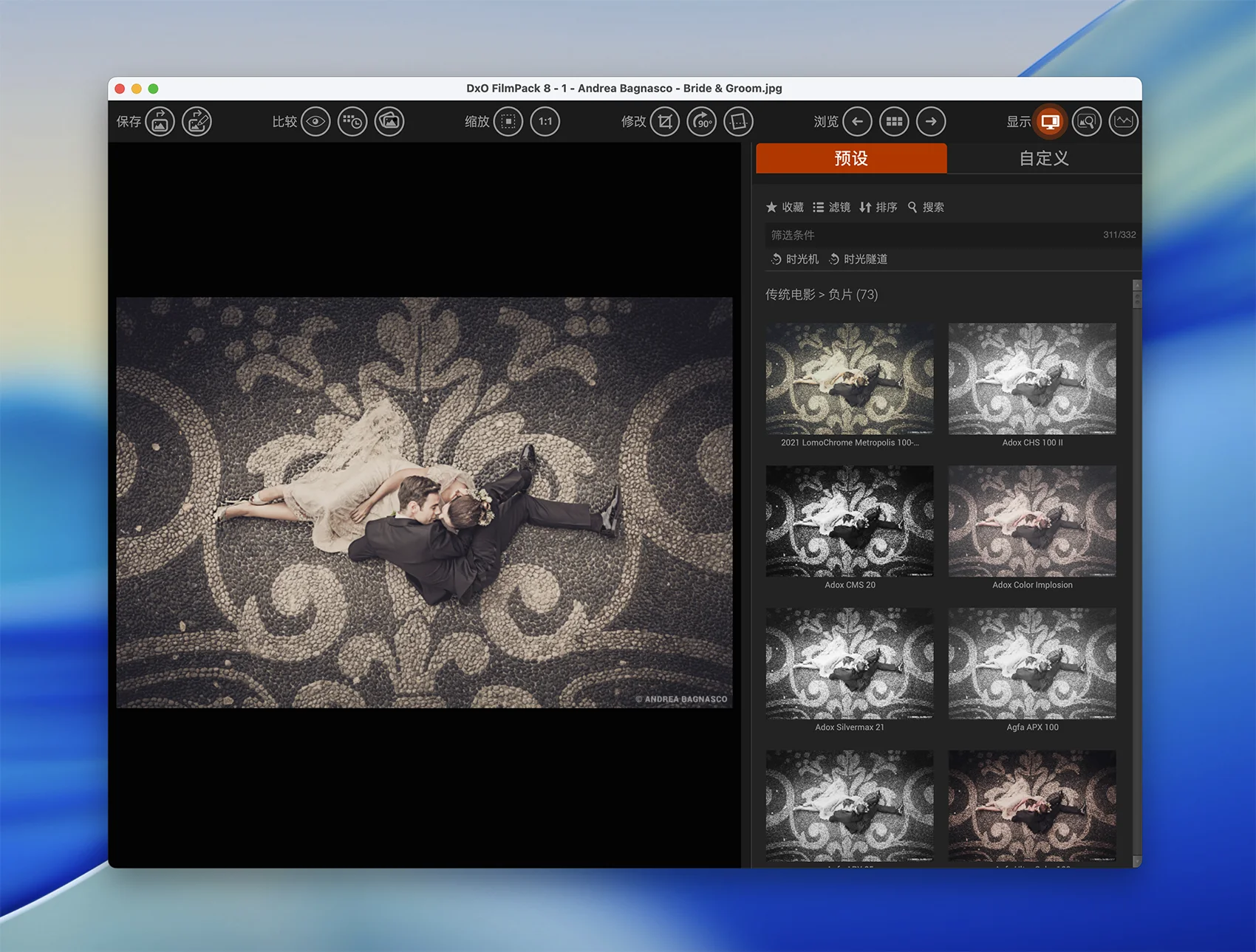The height and width of the screenshot is (952, 1256).
Task: Apply the Agfa APX 100 preset thumbnail
Action: 1032,663
